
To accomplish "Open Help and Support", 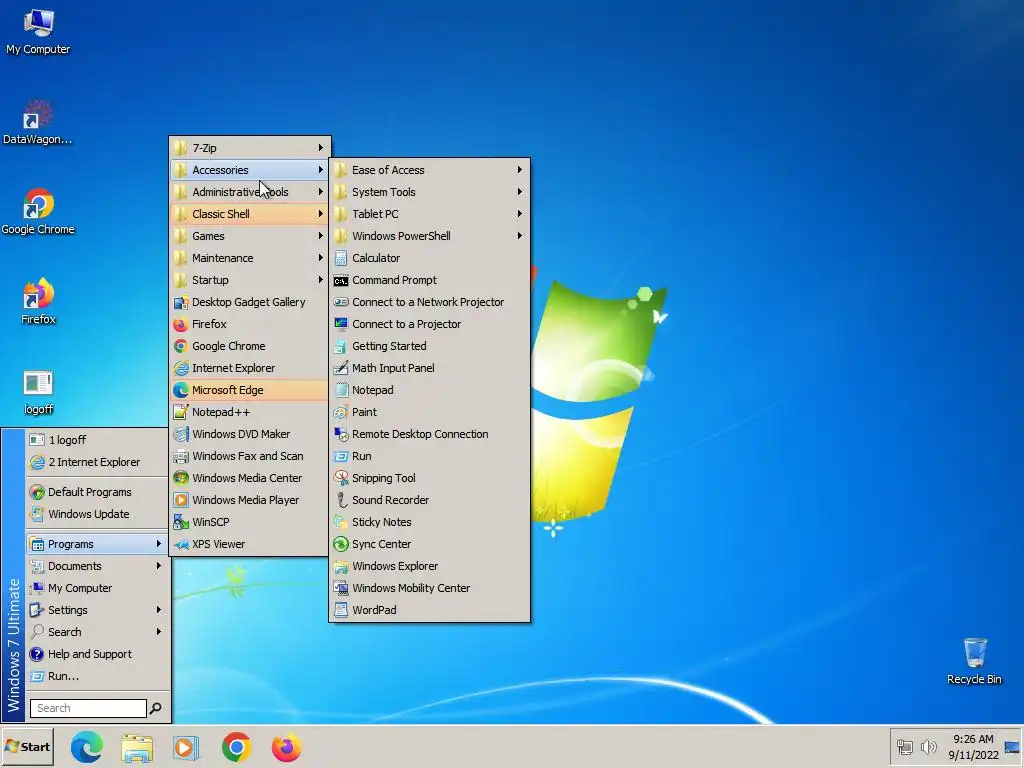I will pyautogui.click(x=97, y=654).
